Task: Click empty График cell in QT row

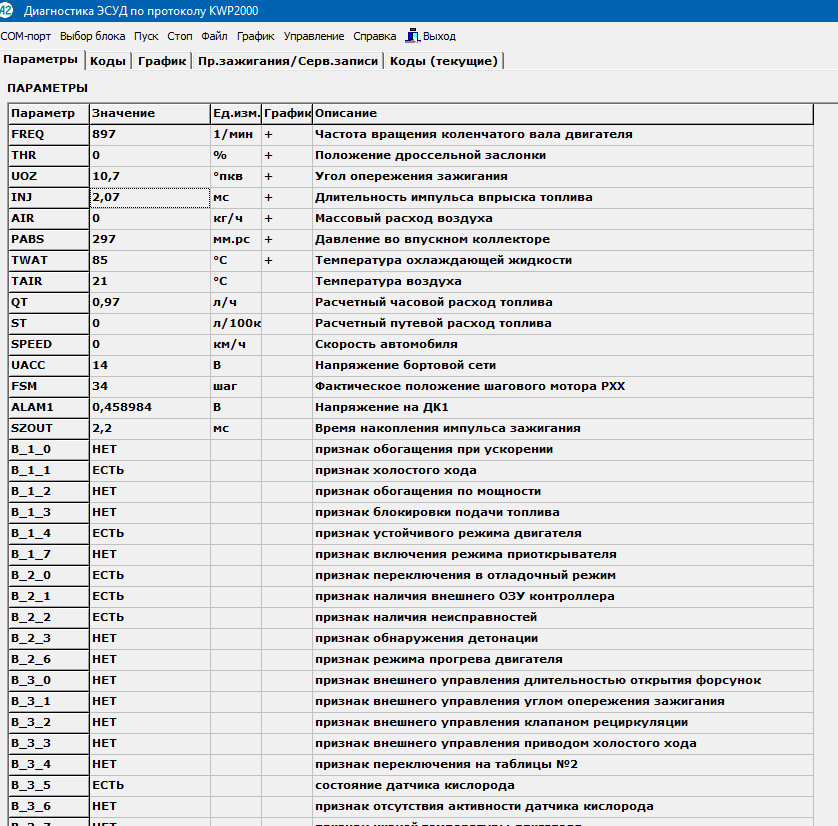Action: pos(287,302)
